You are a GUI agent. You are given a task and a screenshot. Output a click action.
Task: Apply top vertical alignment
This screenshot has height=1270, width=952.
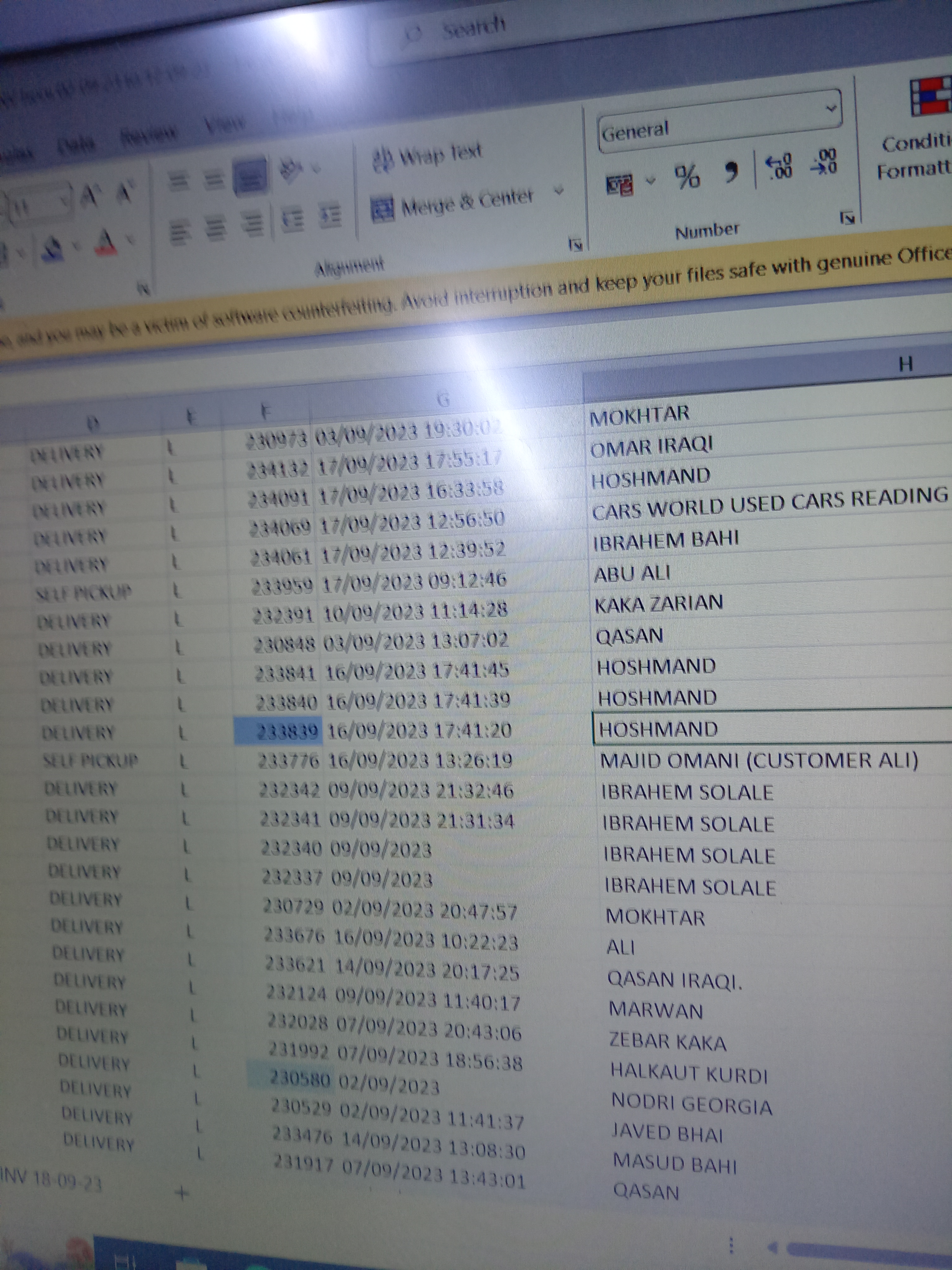(179, 181)
